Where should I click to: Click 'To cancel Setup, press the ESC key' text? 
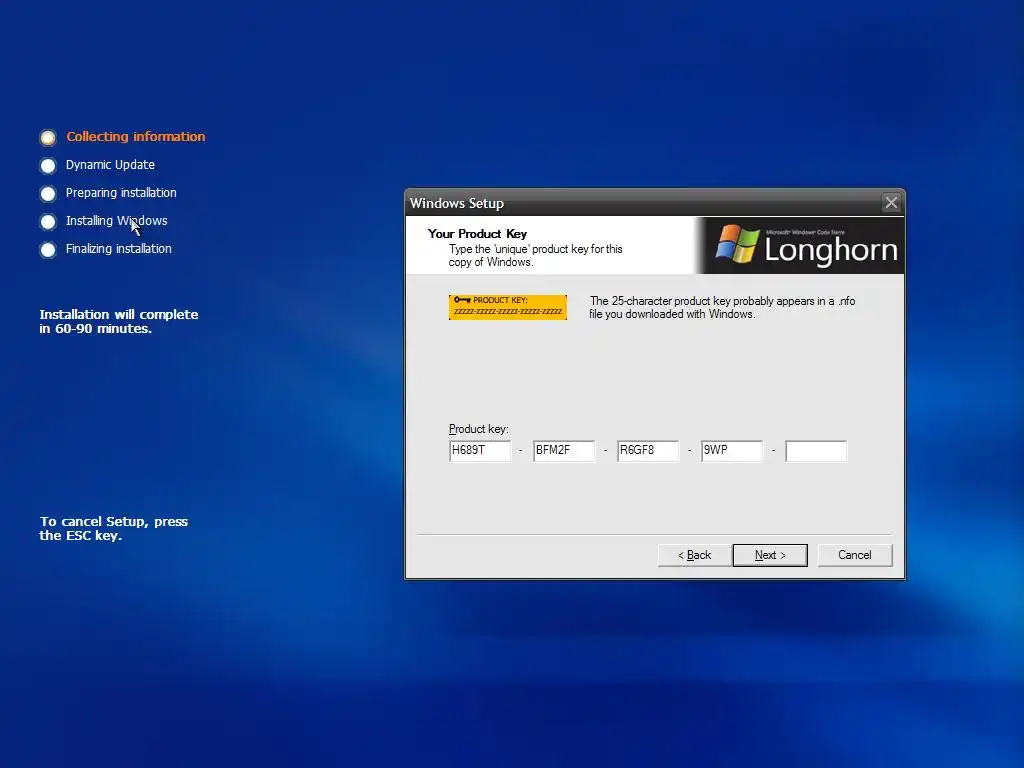[114, 528]
